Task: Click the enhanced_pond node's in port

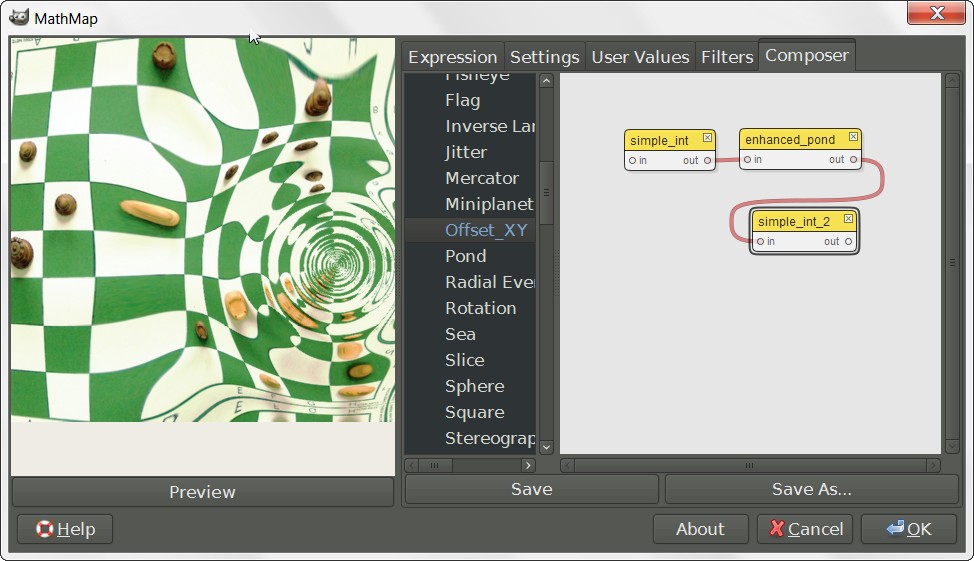Action: (747, 160)
